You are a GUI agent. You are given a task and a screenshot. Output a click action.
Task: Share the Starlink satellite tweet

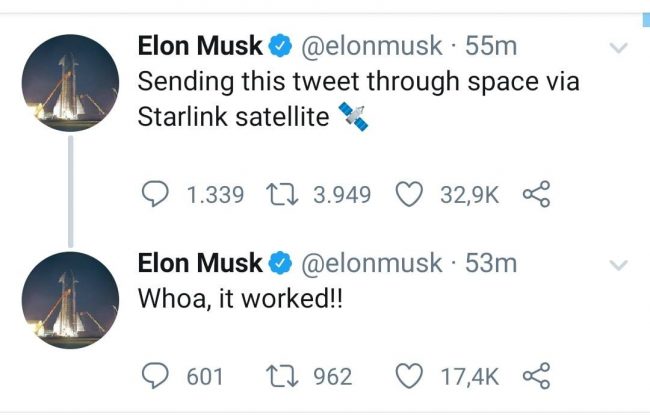536,195
